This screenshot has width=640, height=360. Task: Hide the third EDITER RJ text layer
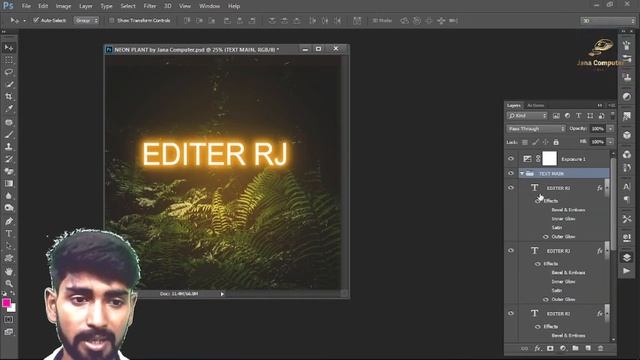click(x=511, y=313)
